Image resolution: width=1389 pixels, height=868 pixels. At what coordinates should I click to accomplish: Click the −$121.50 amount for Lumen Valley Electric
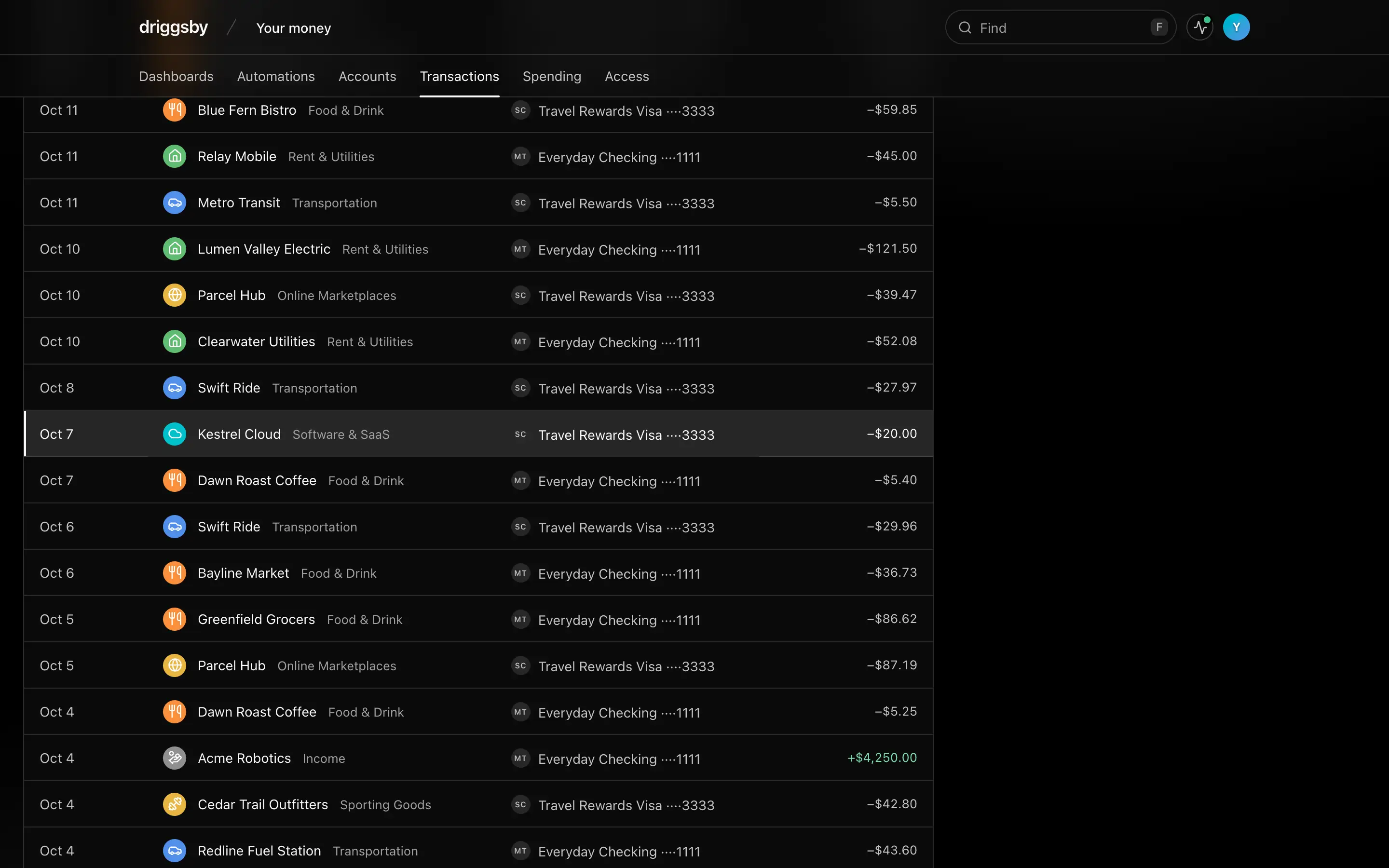pyautogui.click(x=888, y=248)
